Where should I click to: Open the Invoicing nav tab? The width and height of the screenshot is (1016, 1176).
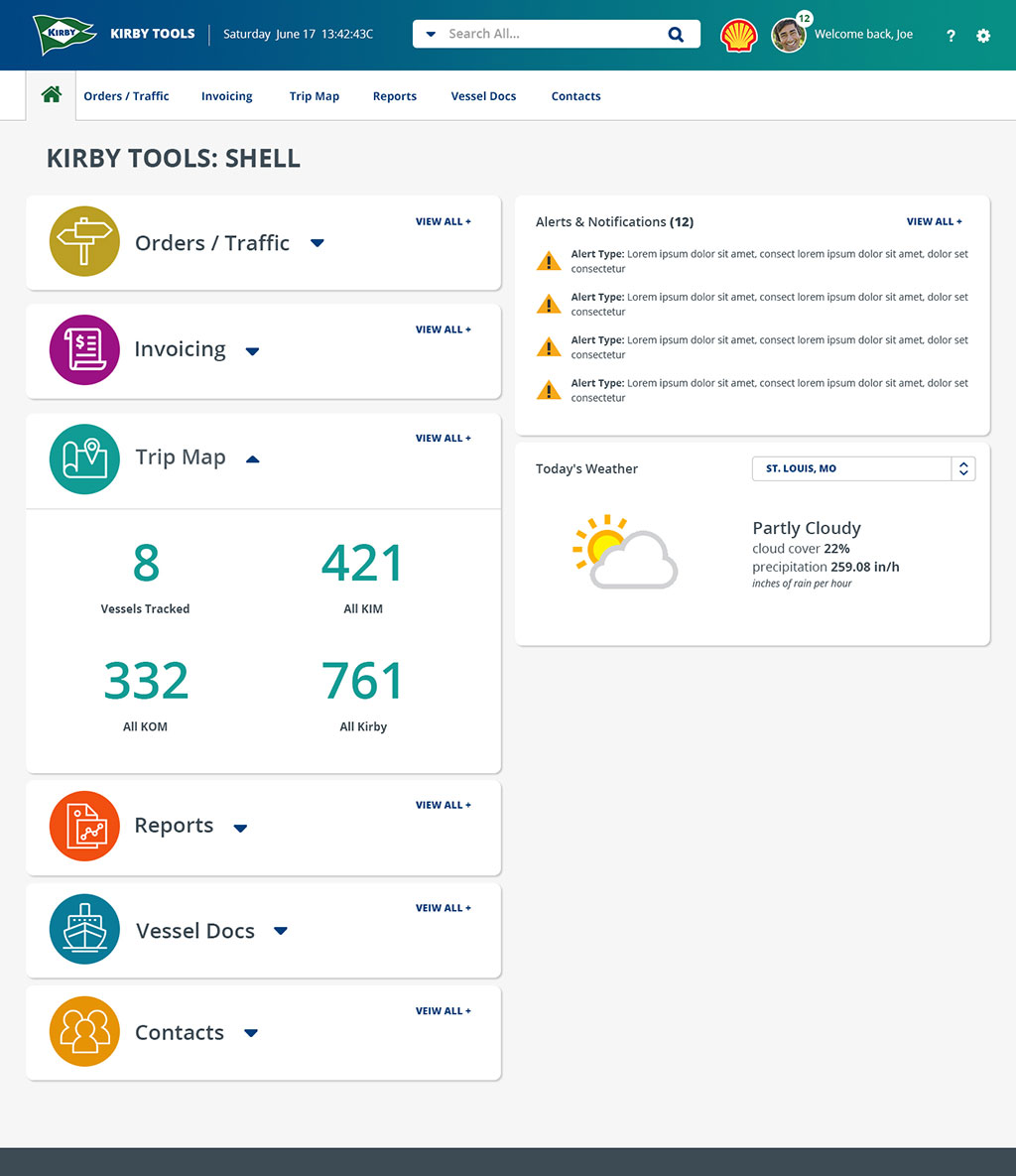point(226,96)
